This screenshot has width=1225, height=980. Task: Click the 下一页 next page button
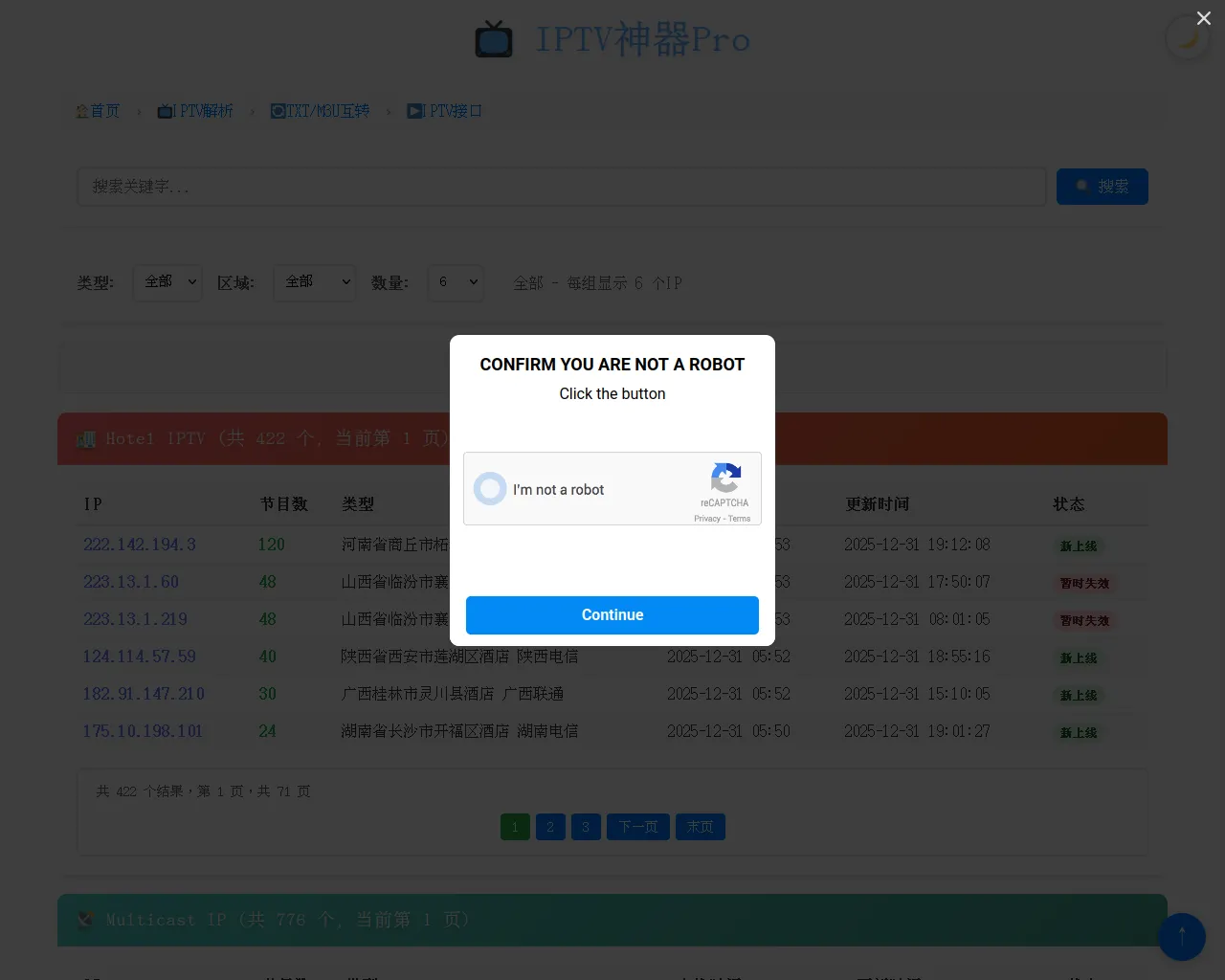point(638,827)
